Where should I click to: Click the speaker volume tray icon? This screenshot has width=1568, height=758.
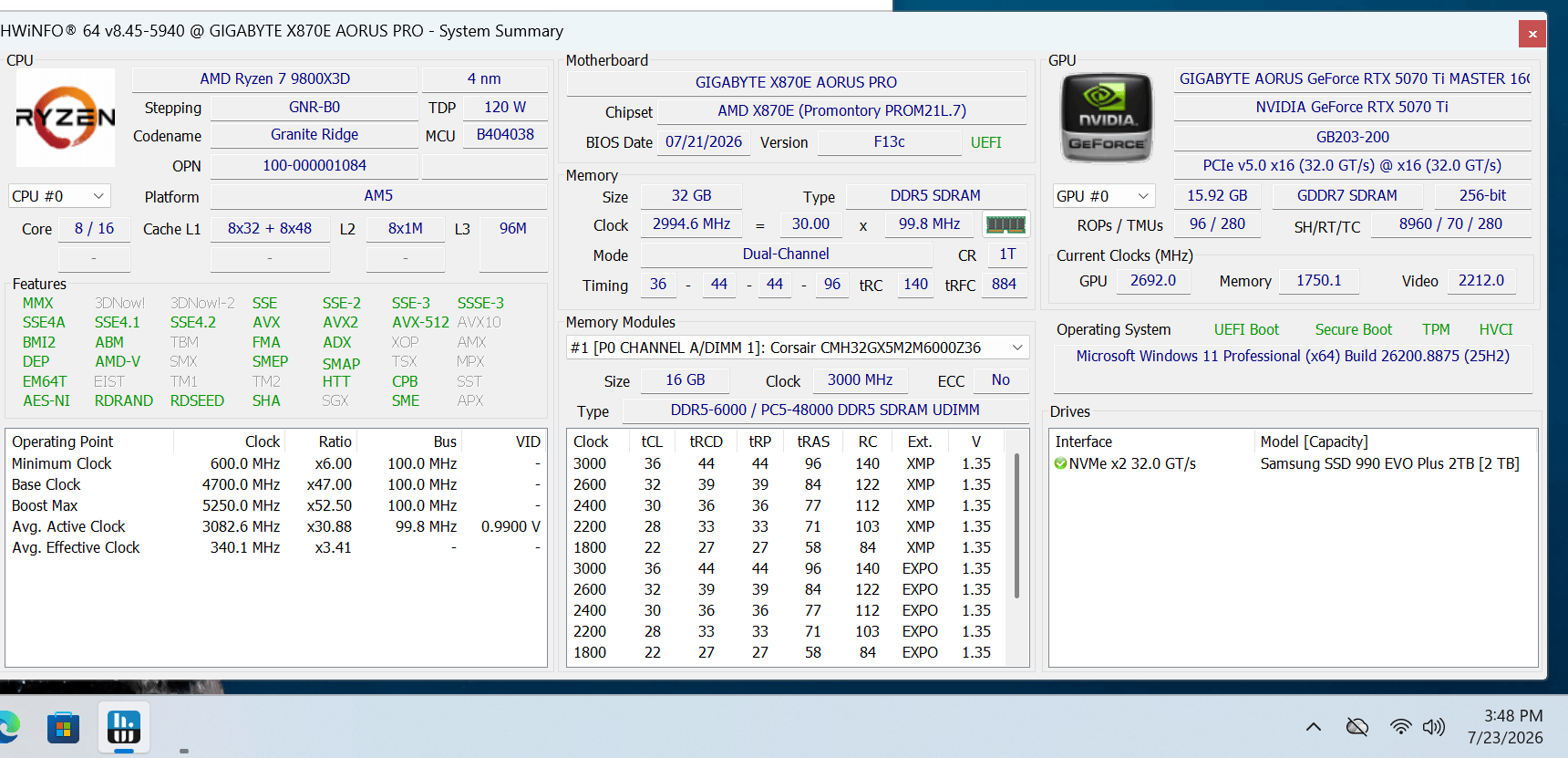1434,727
